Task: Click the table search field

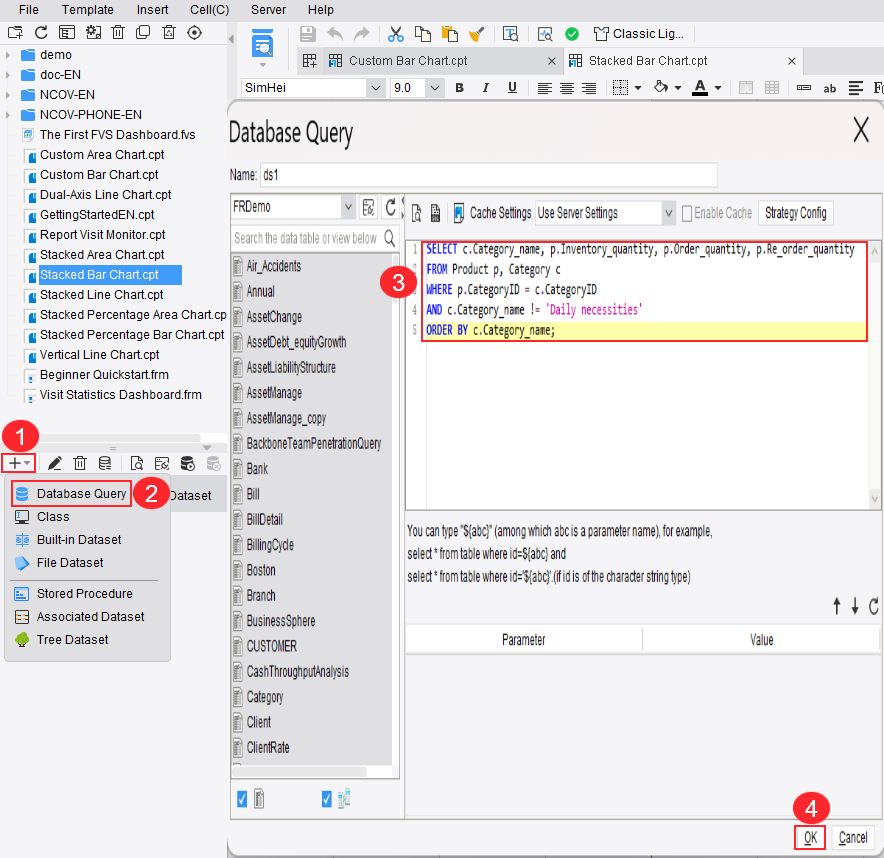Action: 307,238
